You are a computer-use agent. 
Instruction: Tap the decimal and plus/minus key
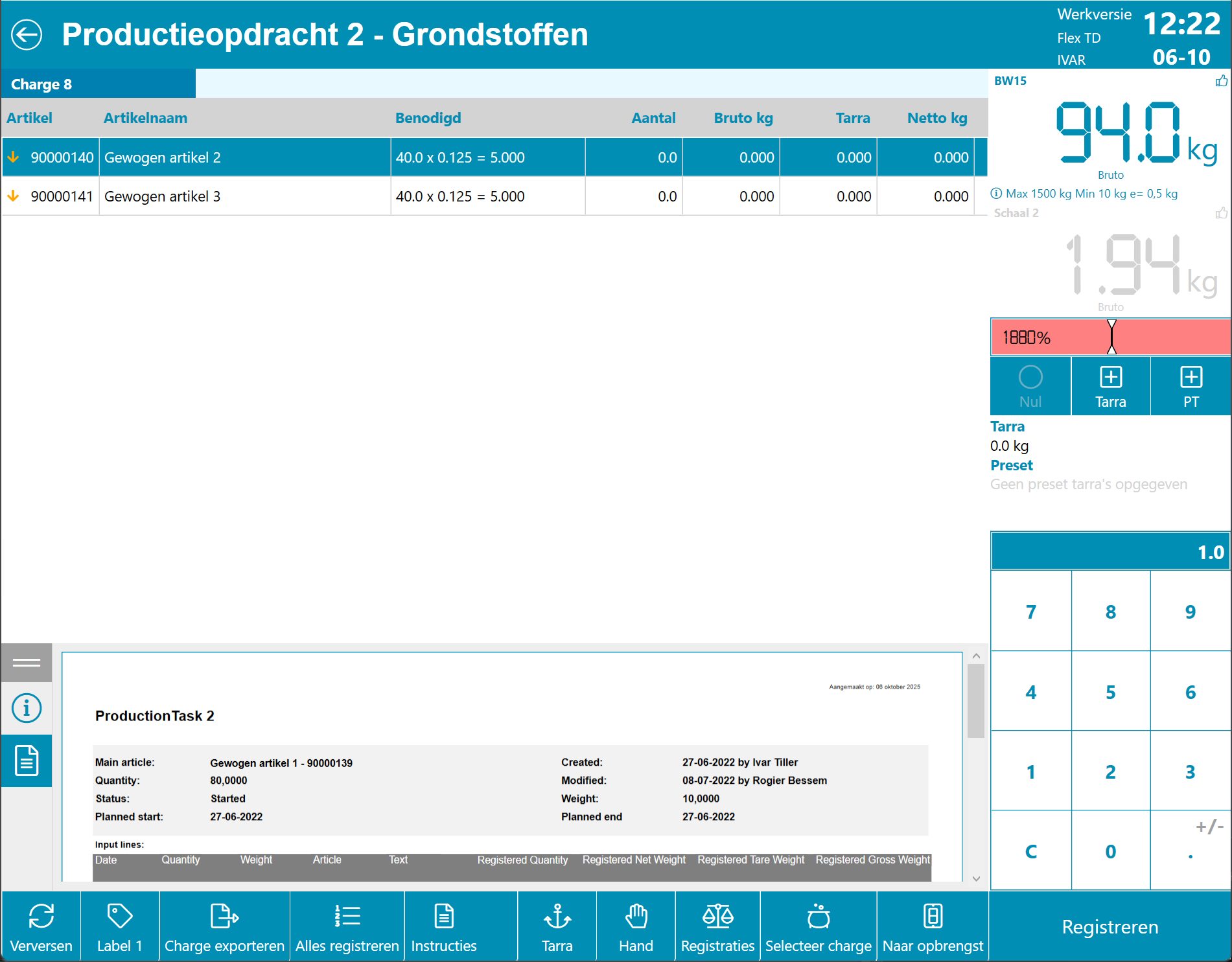(1191, 851)
